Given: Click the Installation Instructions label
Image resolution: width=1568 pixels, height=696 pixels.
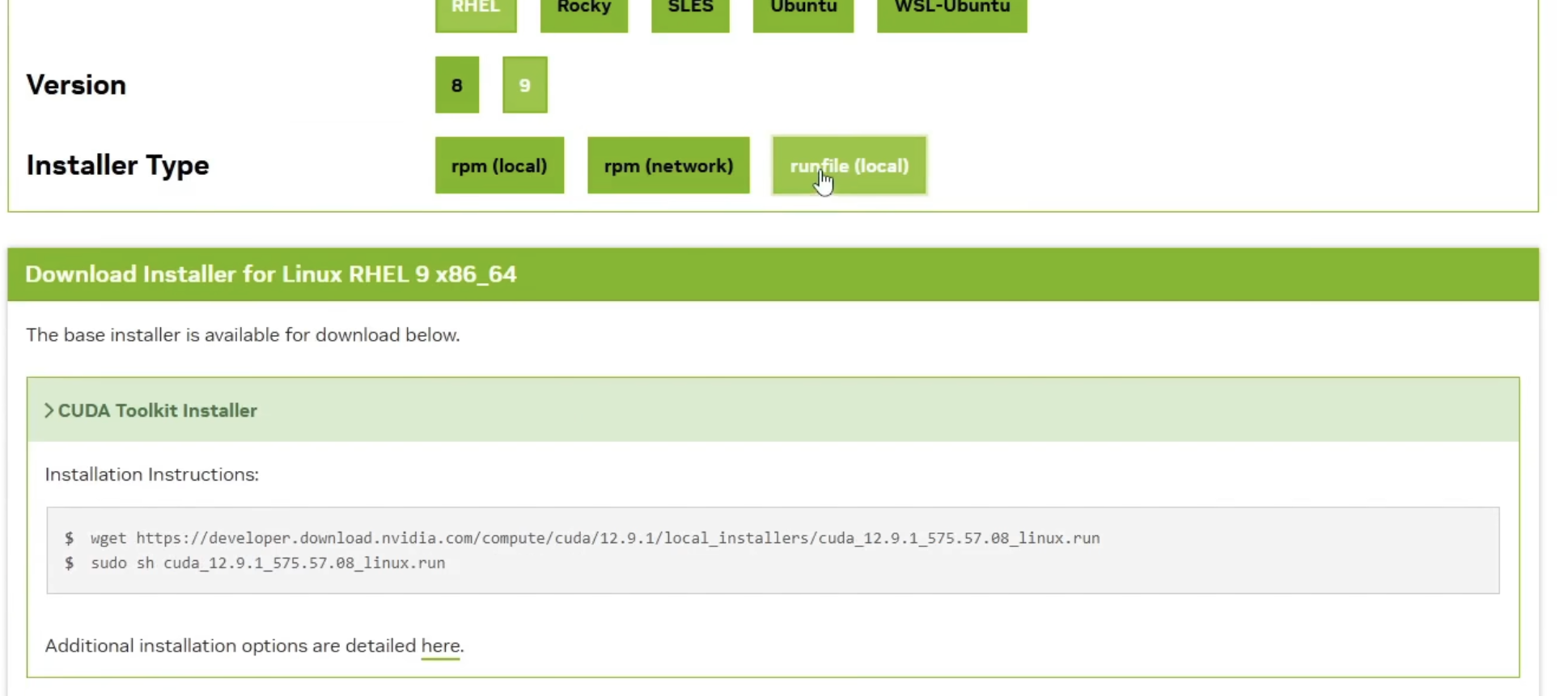Looking at the screenshot, I should coord(151,475).
